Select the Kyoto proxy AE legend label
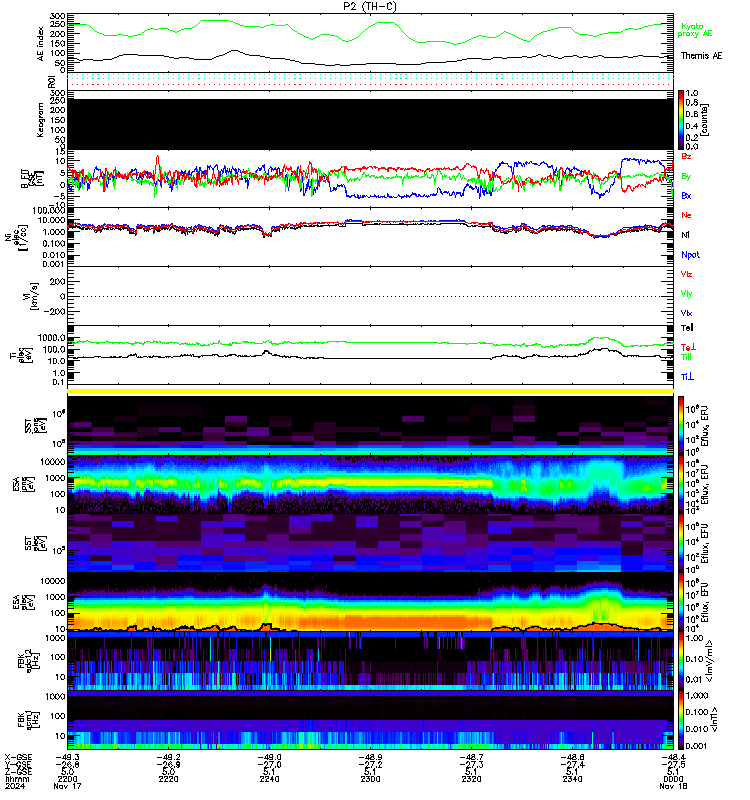The image size is (750, 800). 694,30
